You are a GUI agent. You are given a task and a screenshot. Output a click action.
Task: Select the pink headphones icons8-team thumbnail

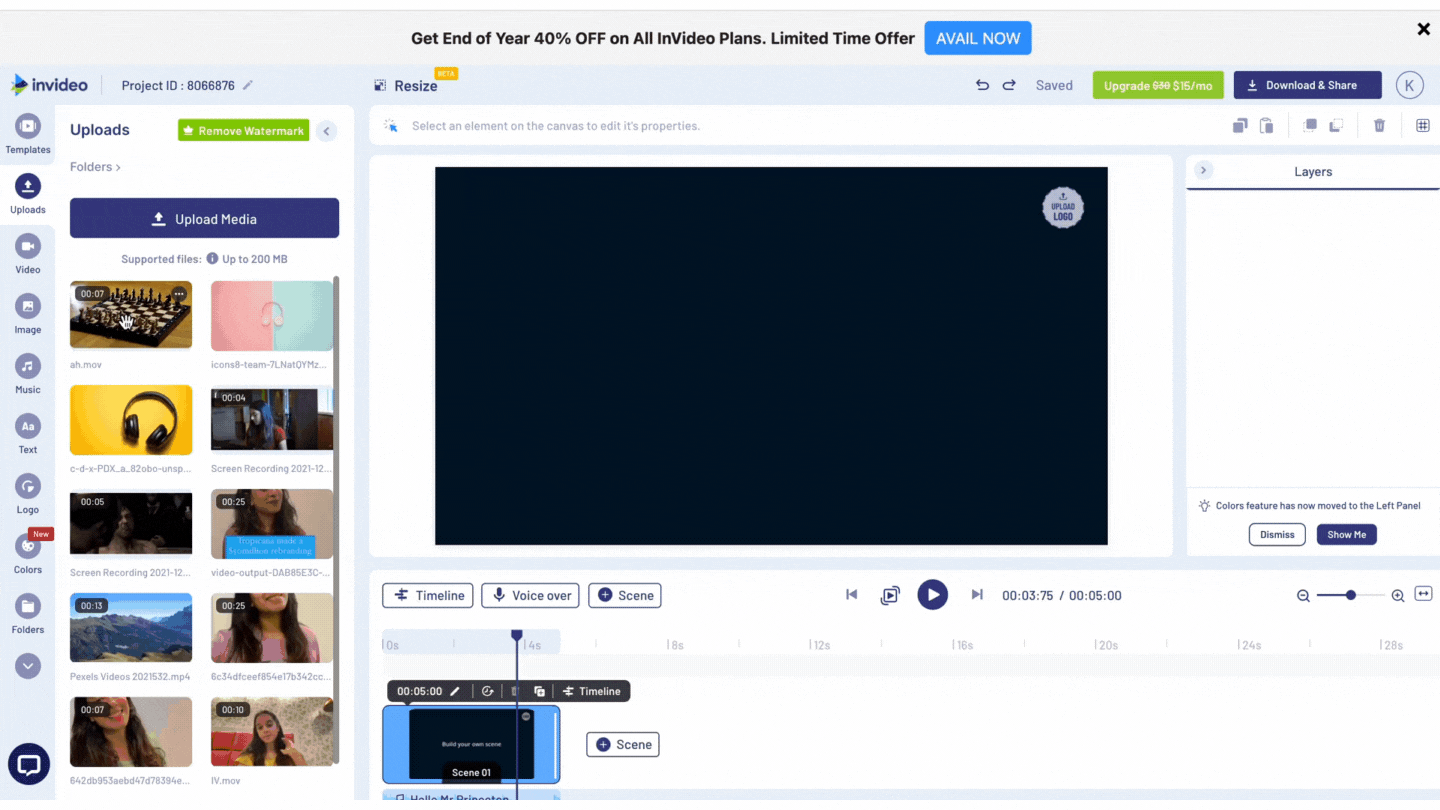pos(272,316)
